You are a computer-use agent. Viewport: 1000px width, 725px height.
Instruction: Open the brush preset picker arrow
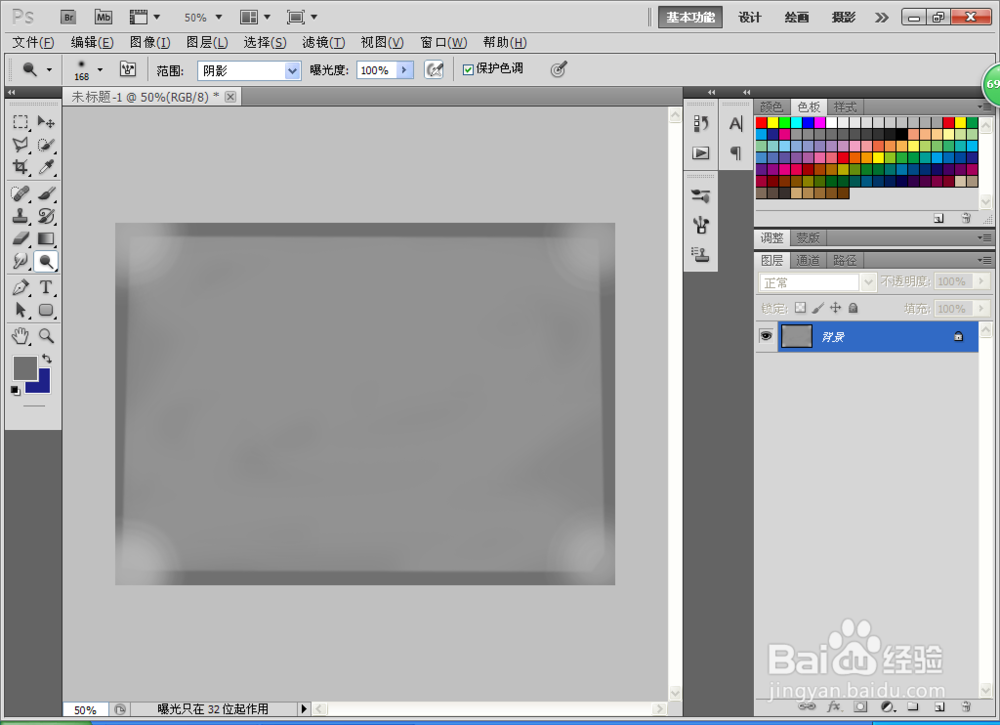pos(99,69)
